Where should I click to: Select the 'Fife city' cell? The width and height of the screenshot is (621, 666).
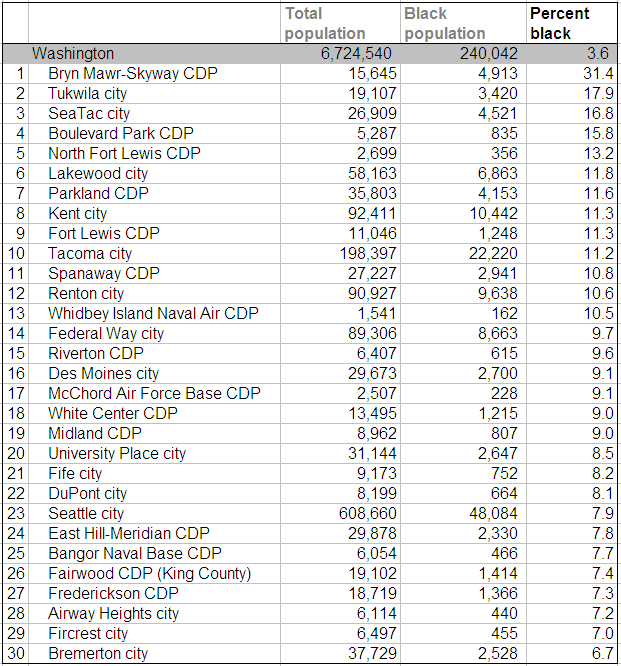[x=154, y=473]
